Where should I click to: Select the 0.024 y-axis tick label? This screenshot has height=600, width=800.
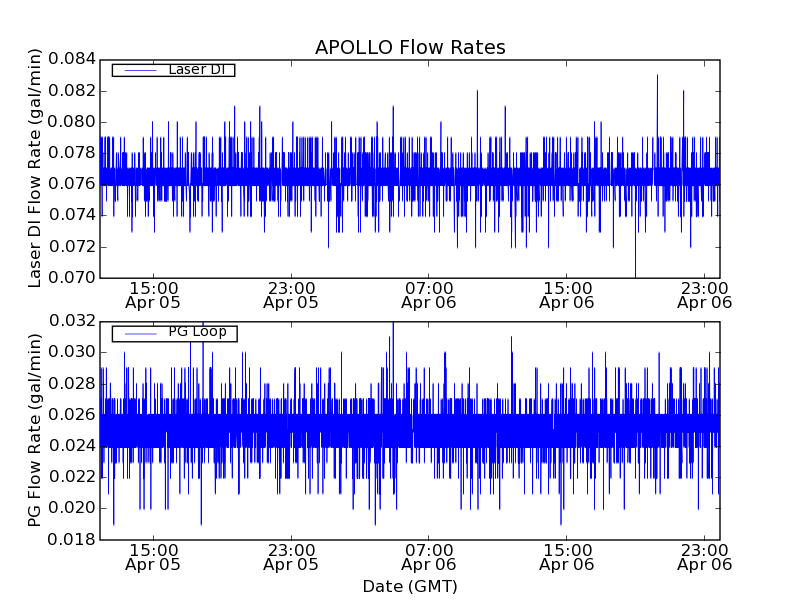click(72, 446)
